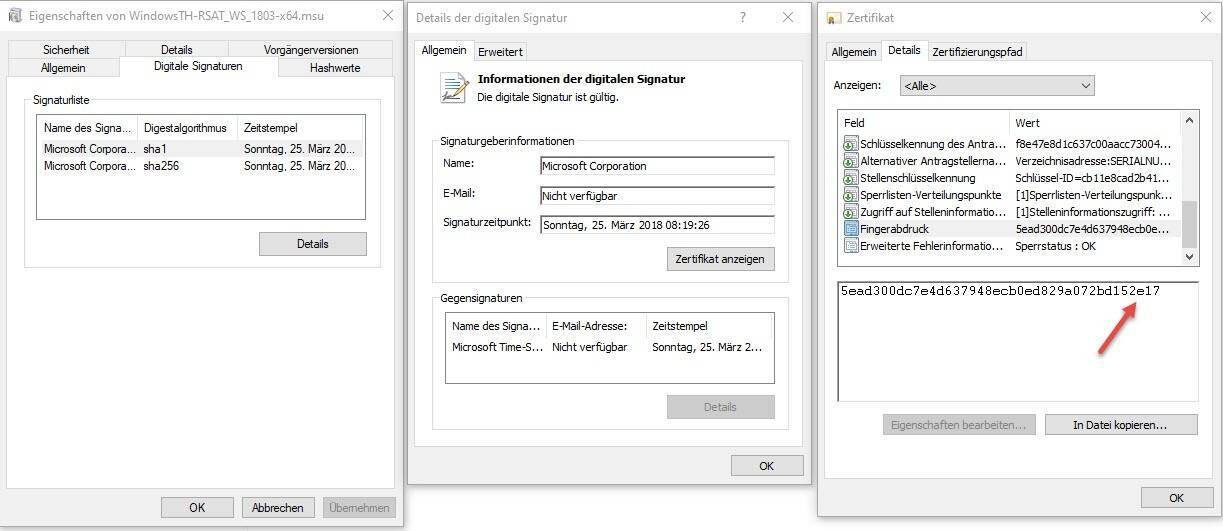
Task: Click the Erweiterte Fehlerinformationen property icon
Action: (x=850, y=246)
